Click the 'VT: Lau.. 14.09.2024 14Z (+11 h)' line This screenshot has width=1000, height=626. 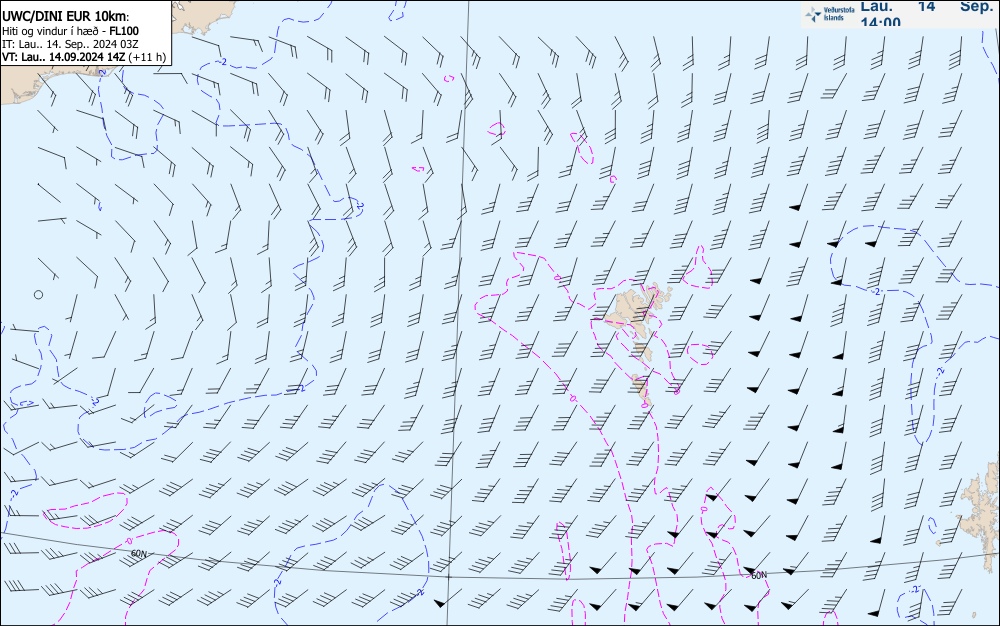[x=84, y=57]
